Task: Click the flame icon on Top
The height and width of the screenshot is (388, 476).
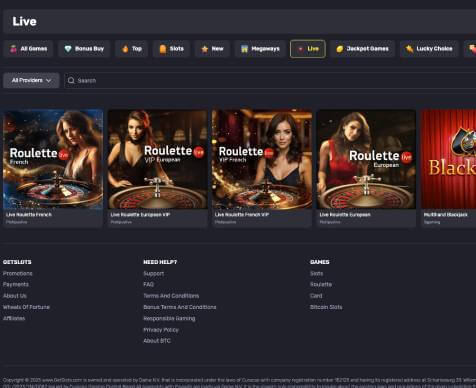Action: click(125, 49)
